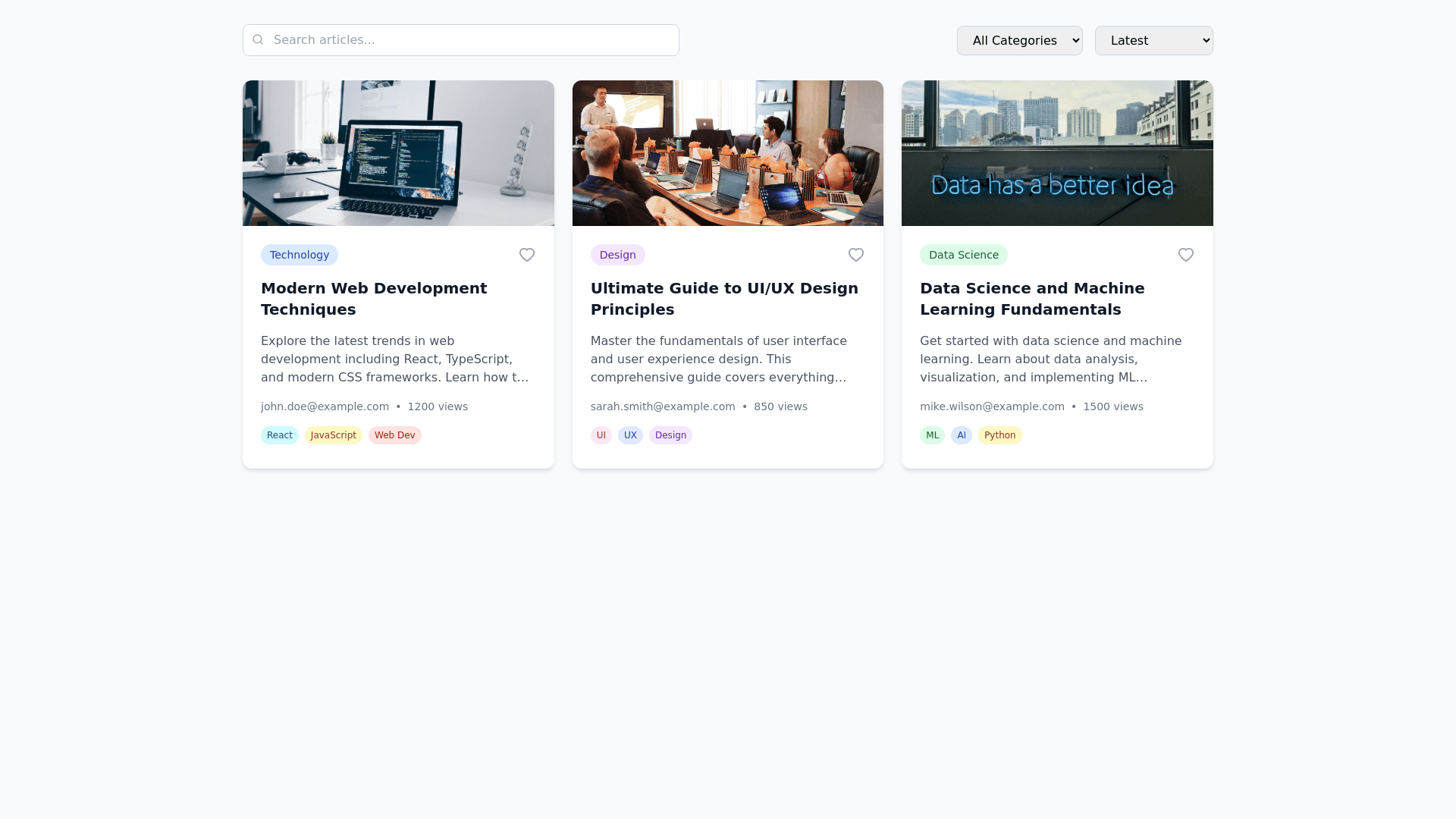Viewport: 1456px width, 819px height.
Task: Open Data Science and Machine Learning title
Action: [1032, 299]
